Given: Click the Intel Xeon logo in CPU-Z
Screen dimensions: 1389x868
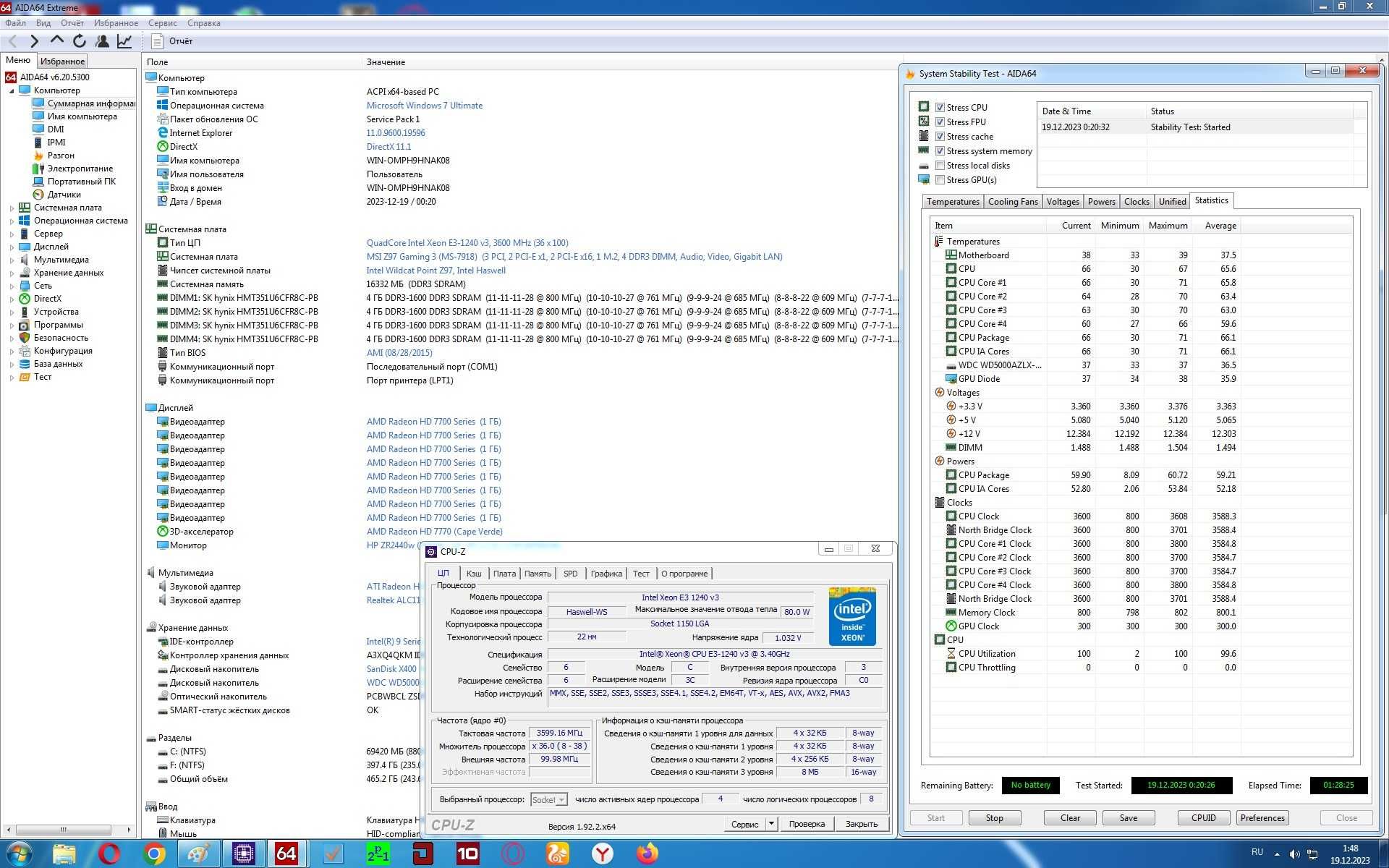Looking at the screenshot, I should click(852, 616).
